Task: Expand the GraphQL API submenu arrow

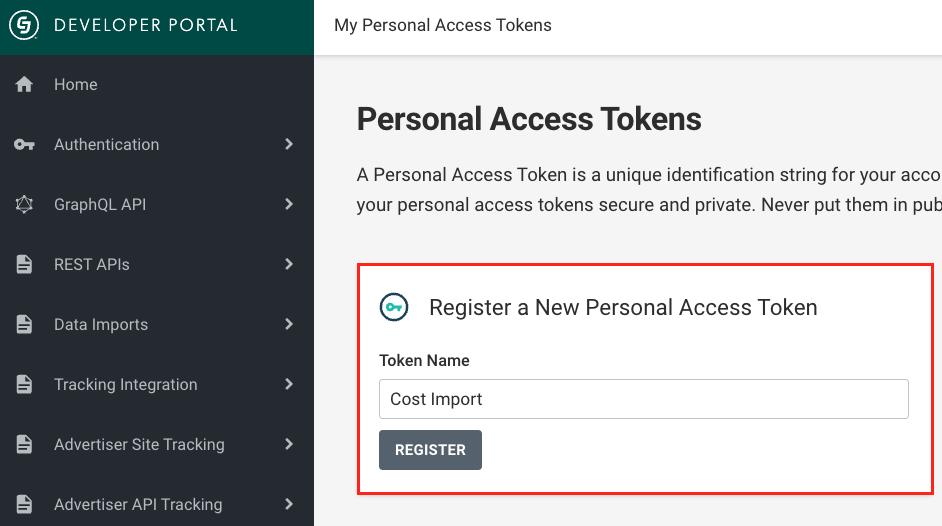Action: [x=289, y=205]
